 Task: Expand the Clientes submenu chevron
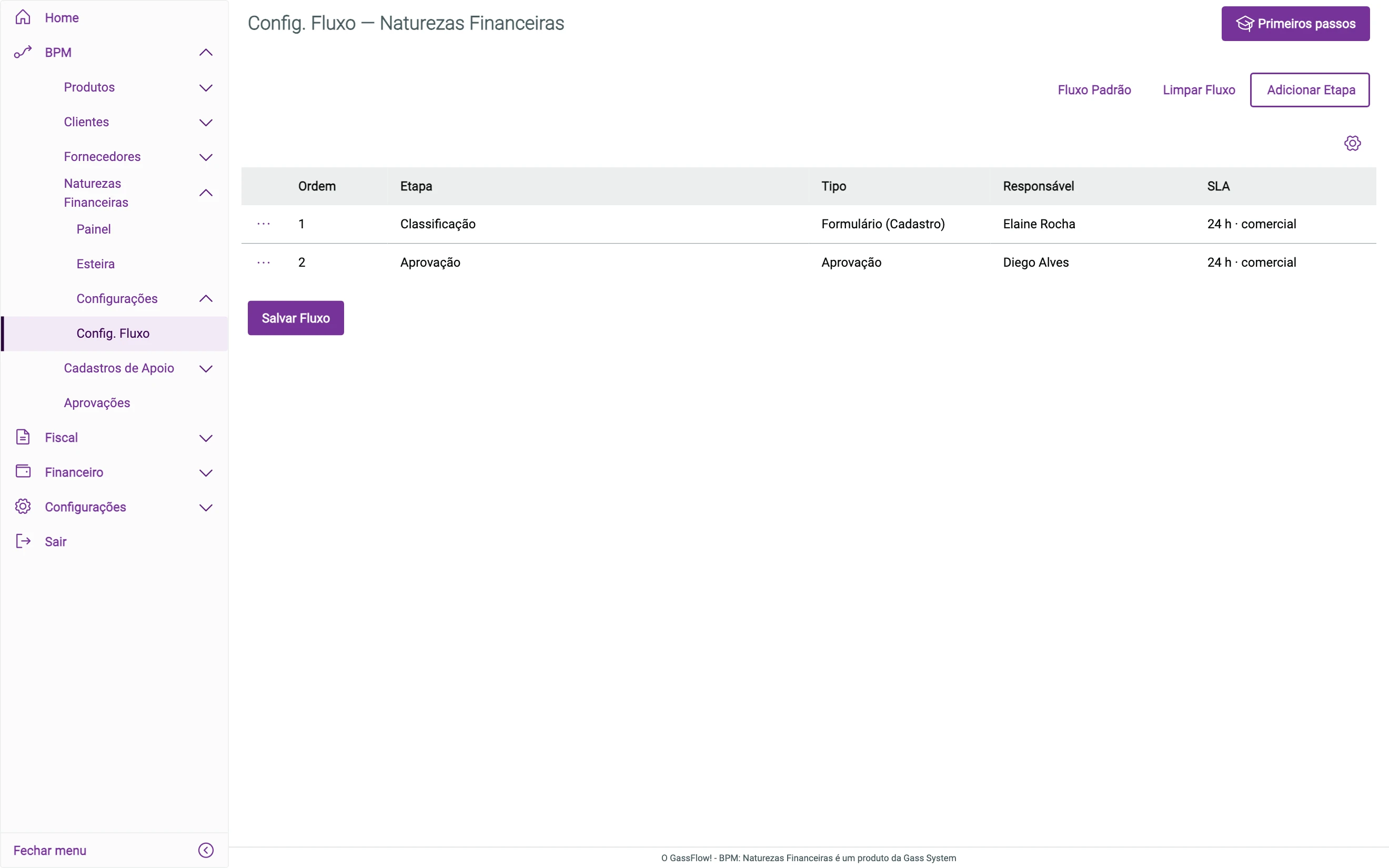206,122
